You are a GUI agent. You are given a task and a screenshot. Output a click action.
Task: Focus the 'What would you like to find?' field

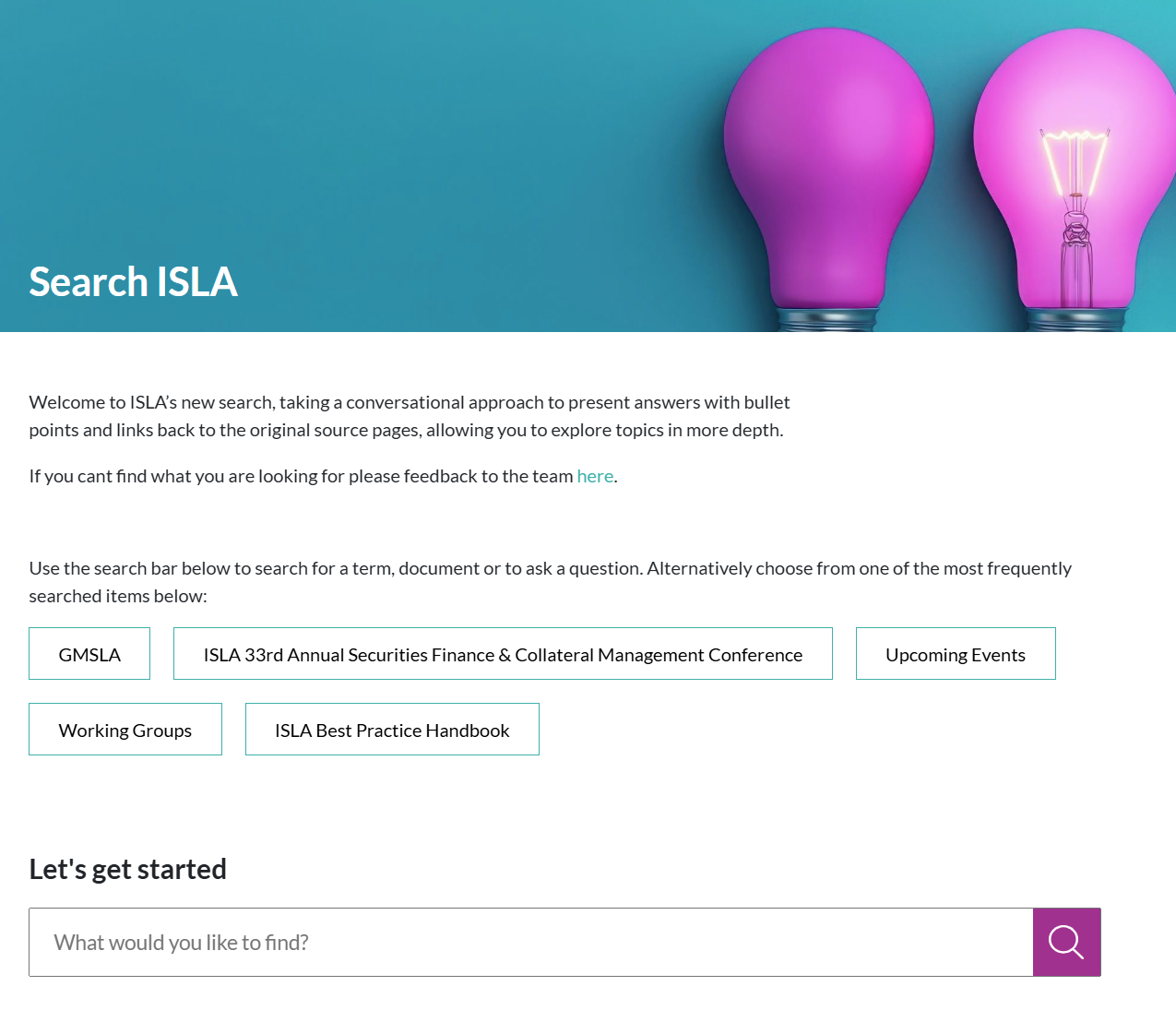[x=530, y=942]
